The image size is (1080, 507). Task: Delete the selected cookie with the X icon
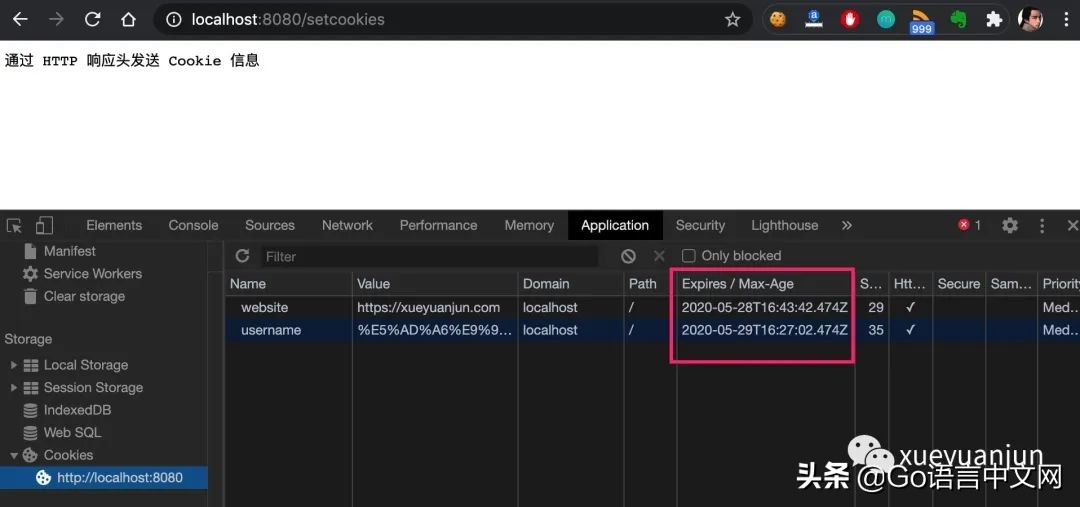pyautogui.click(x=659, y=256)
